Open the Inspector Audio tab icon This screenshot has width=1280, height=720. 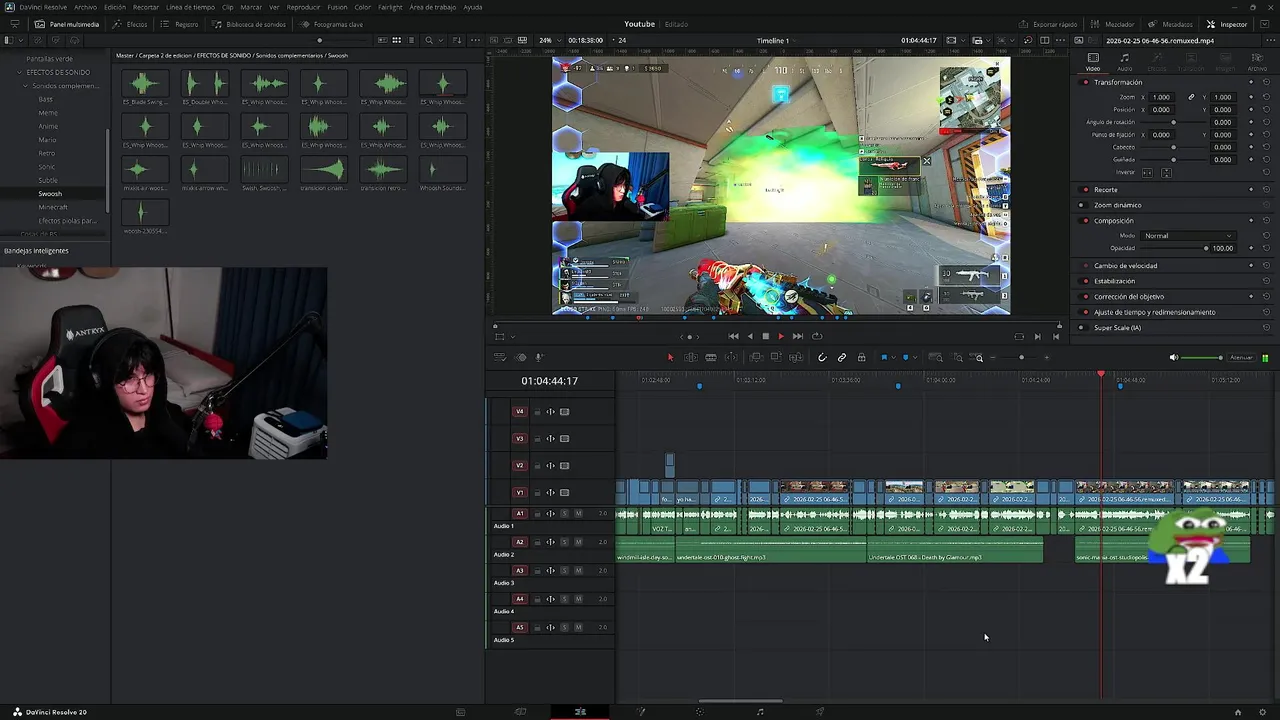(1124, 60)
